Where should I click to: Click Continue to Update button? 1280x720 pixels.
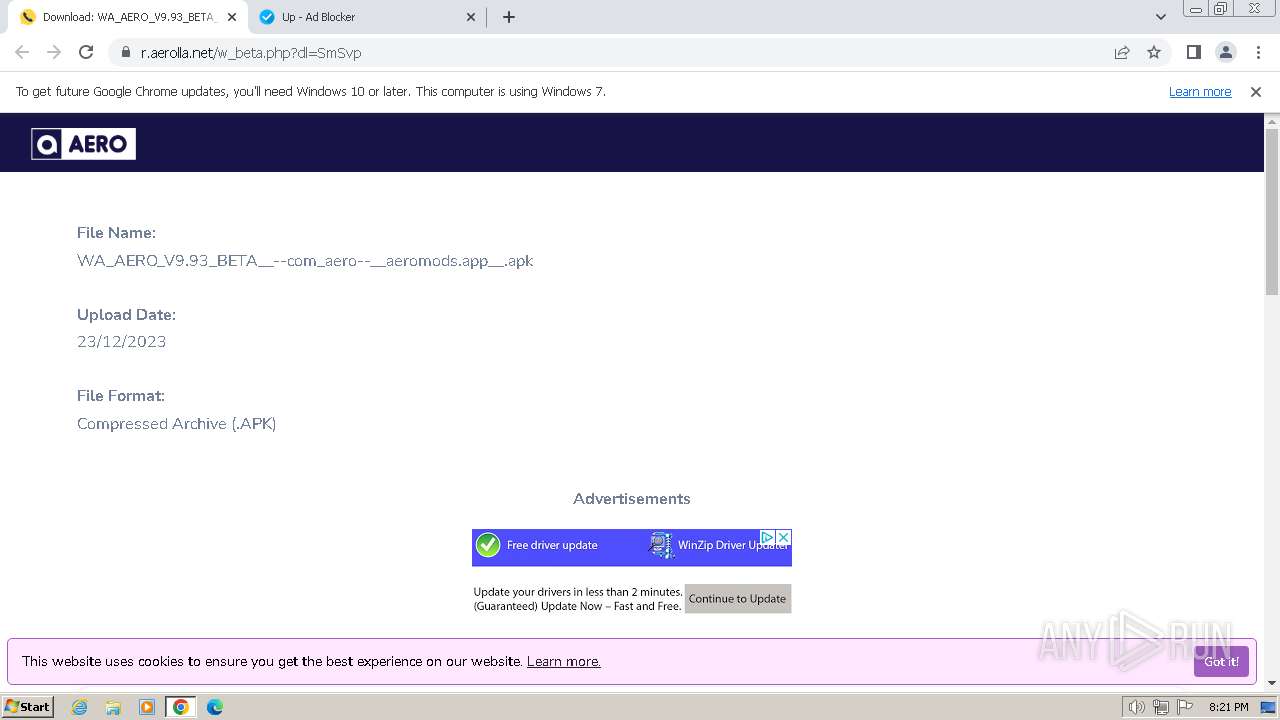point(738,599)
